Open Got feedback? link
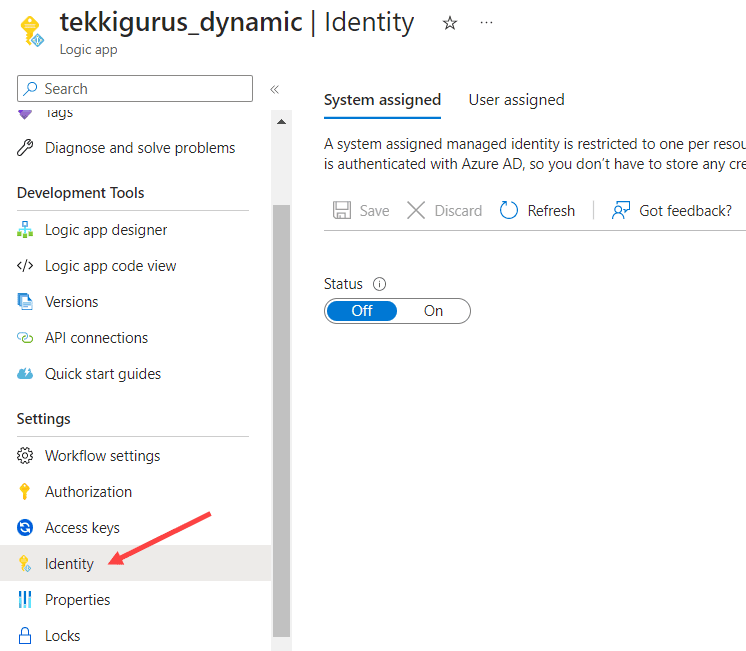The height and width of the screenshot is (651, 746). pyautogui.click(x=685, y=211)
